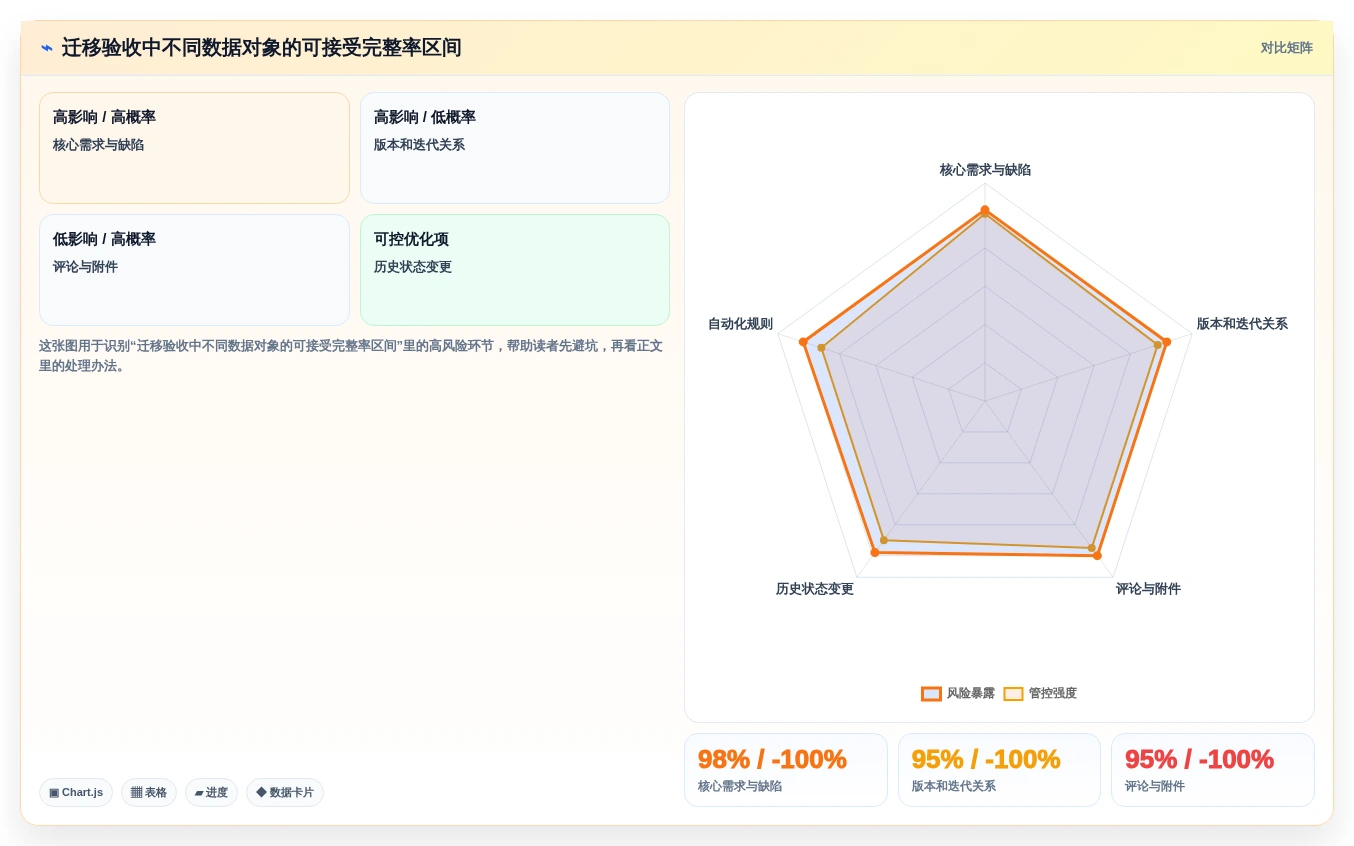The width and height of the screenshot is (1354, 846).
Task: Click 评论与附件 text in bottom-left quadrant
Action: (x=85, y=267)
